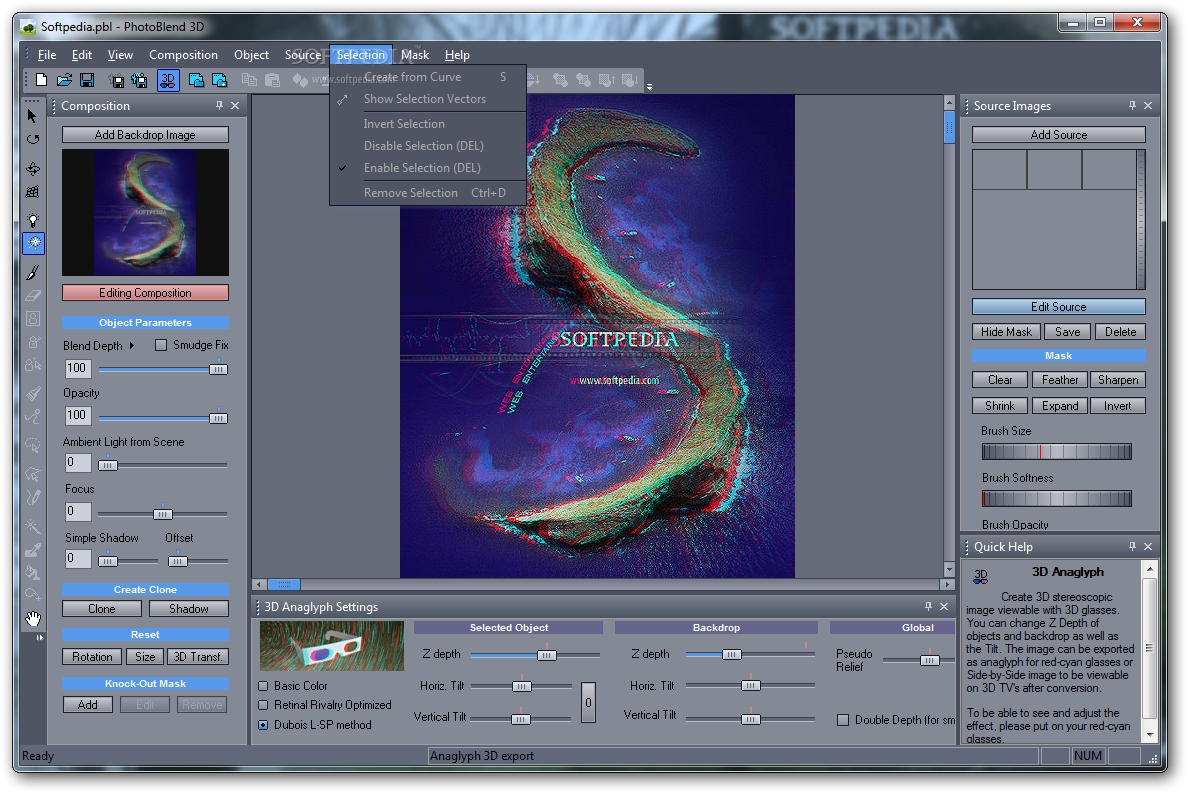The height and width of the screenshot is (793, 1188).
Task: Click the composition preview thumbnail
Action: 145,212
